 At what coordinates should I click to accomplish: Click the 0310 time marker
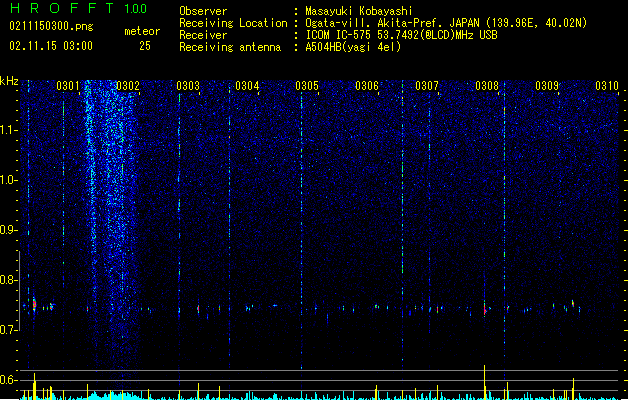[607, 86]
